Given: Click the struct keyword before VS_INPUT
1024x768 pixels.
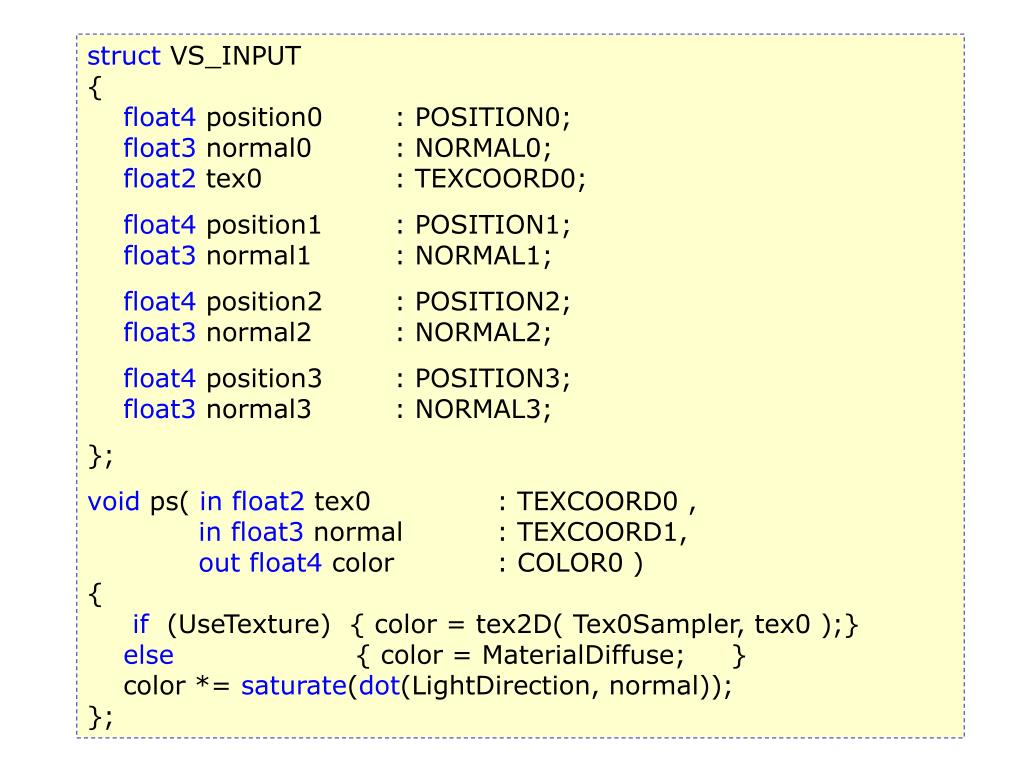Looking at the screenshot, I should click(x=123, y=56).
